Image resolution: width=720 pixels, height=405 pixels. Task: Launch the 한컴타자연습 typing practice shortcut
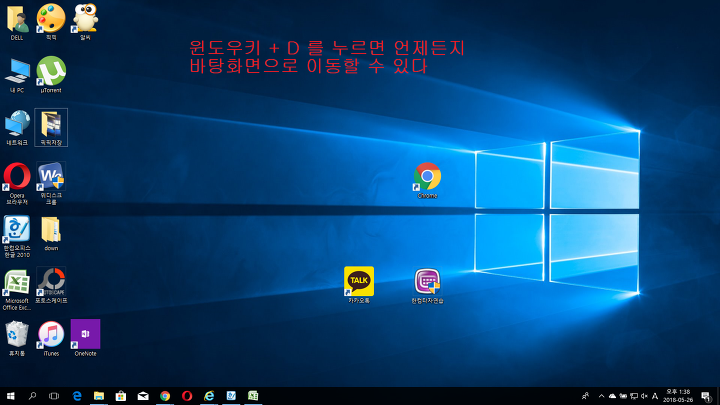427,286
